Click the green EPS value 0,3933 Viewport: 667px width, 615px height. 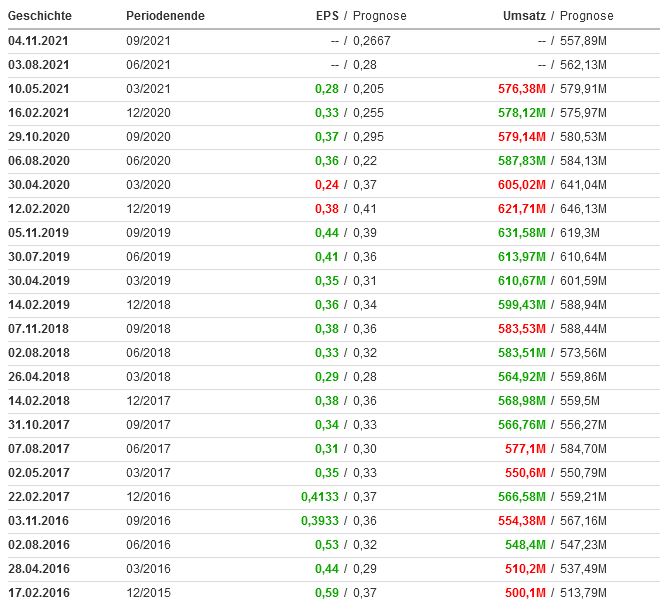pos(320,520)
